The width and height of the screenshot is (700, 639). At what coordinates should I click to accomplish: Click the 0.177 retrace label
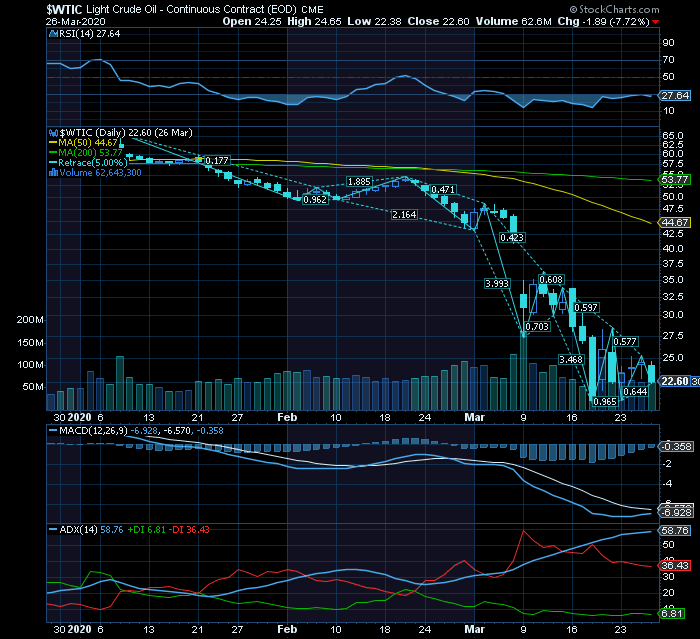point(217,160)
